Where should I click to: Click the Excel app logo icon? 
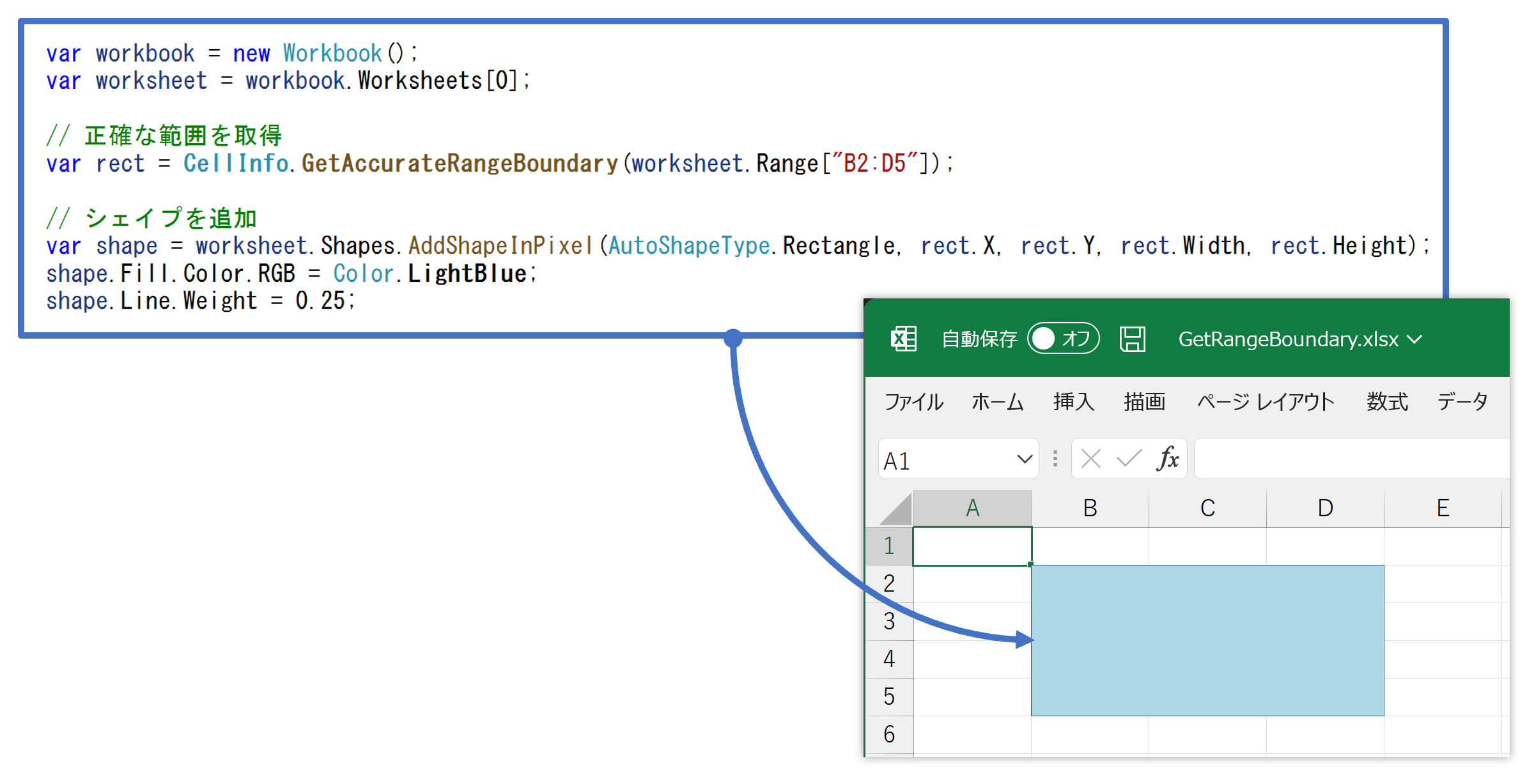click(904, 339)
